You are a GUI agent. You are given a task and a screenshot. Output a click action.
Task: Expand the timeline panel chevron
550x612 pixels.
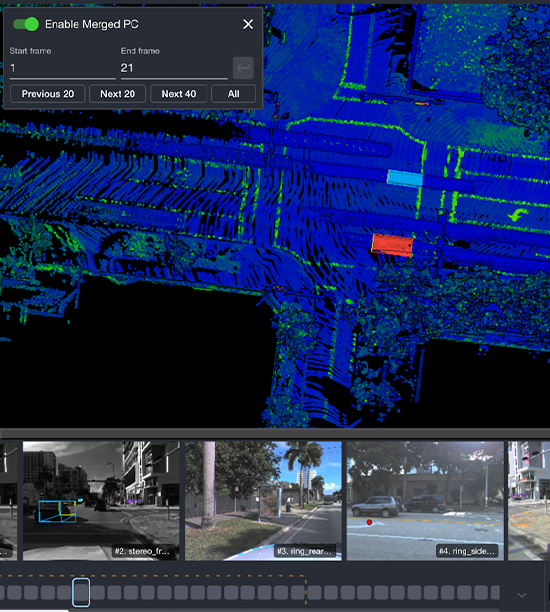(x=522, y=595)
